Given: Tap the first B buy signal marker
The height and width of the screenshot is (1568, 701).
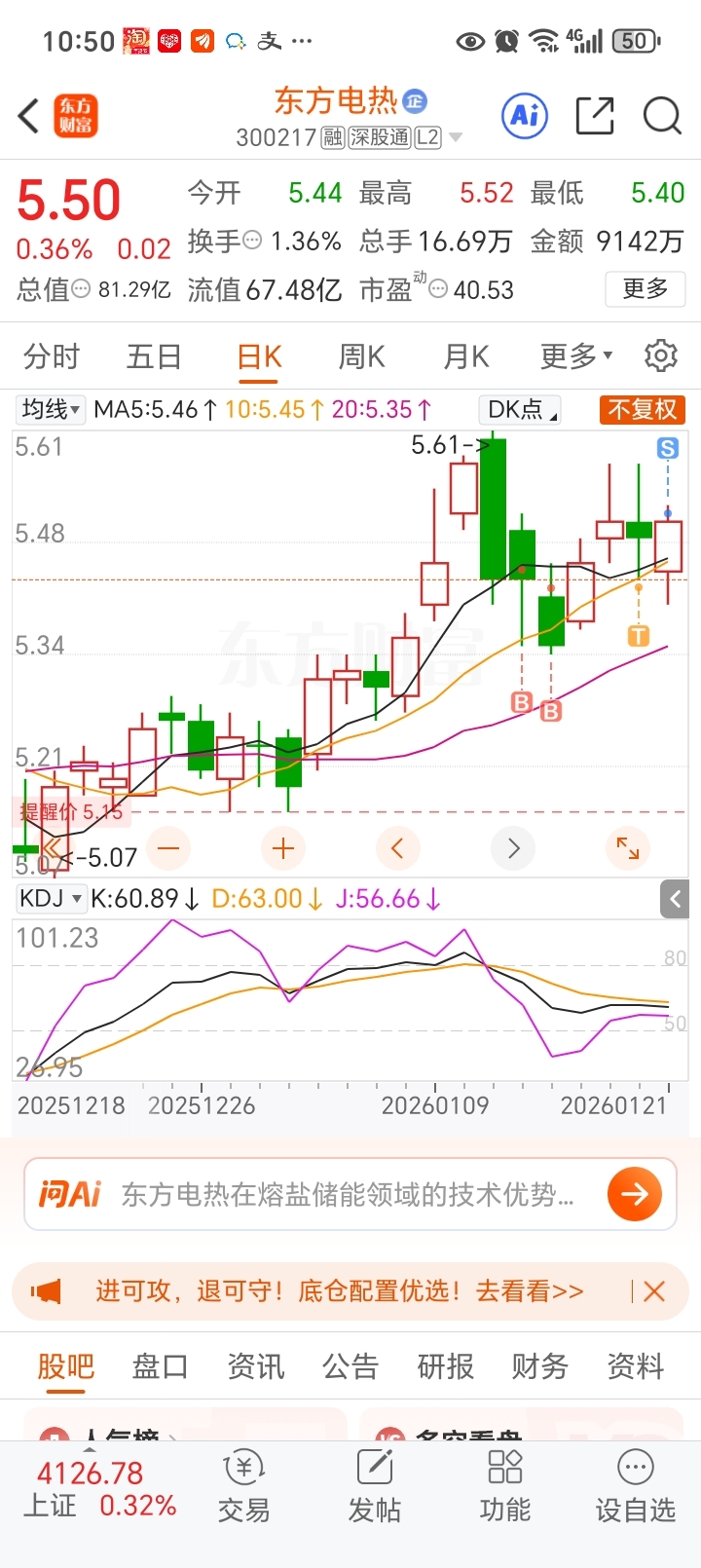Looking at the screenshot, I should 522,701.
